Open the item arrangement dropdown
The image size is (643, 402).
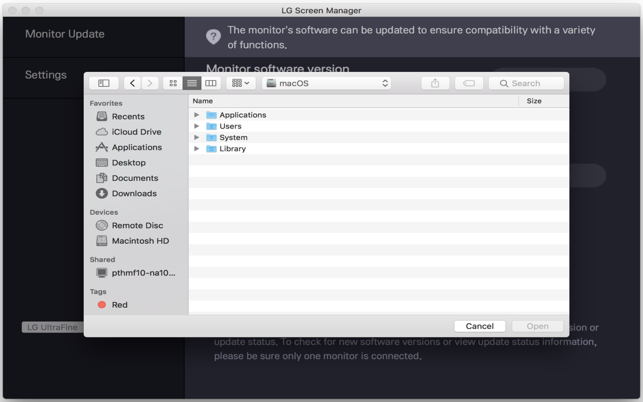click(x=241, y=83)
